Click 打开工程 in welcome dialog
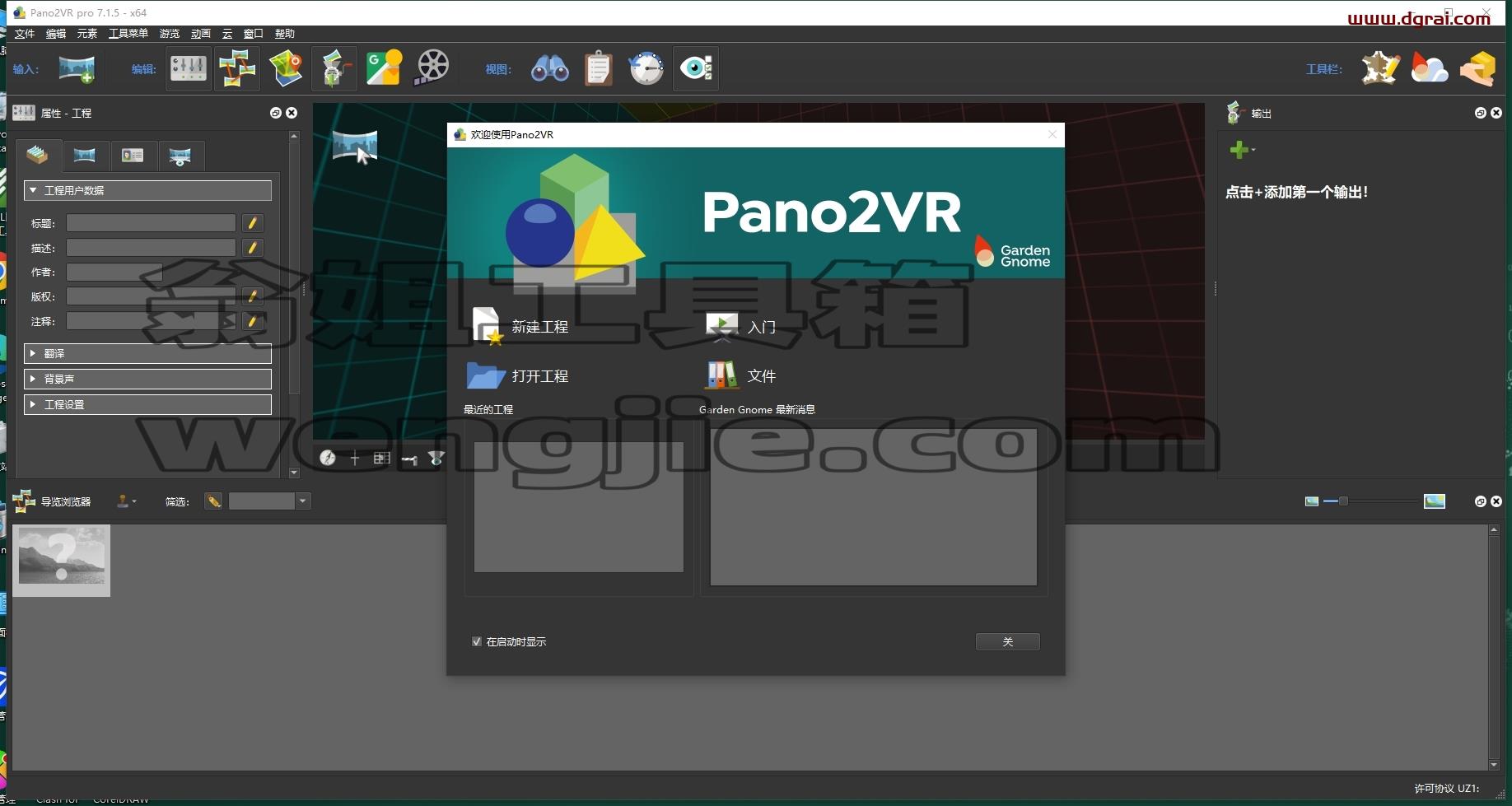Screen dimensions: 1512x806 click(518, 376)
